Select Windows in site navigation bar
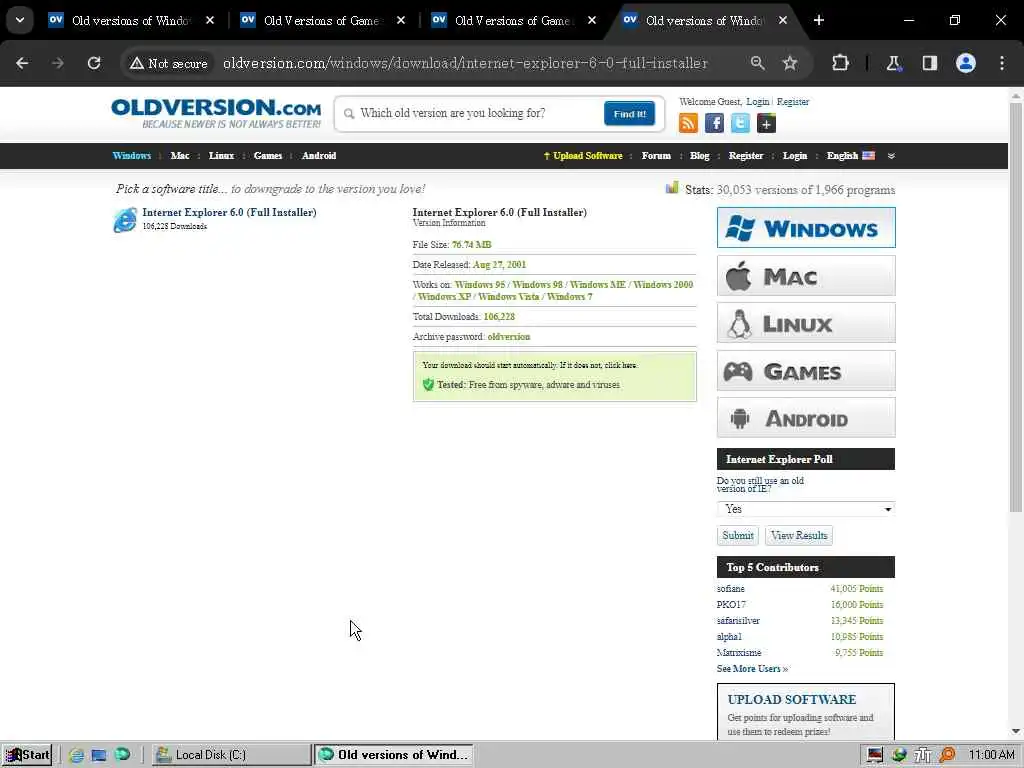 coord(132,155)
